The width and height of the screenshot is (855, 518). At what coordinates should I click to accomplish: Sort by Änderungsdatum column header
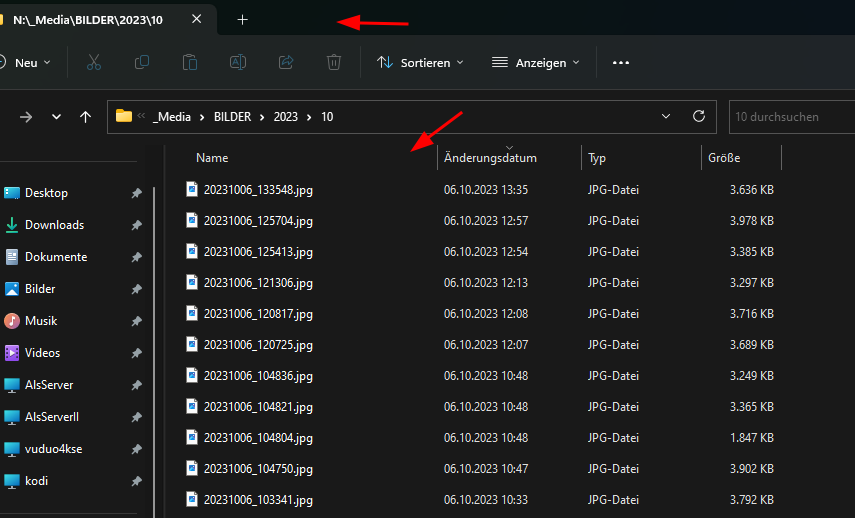coord(490,158)
